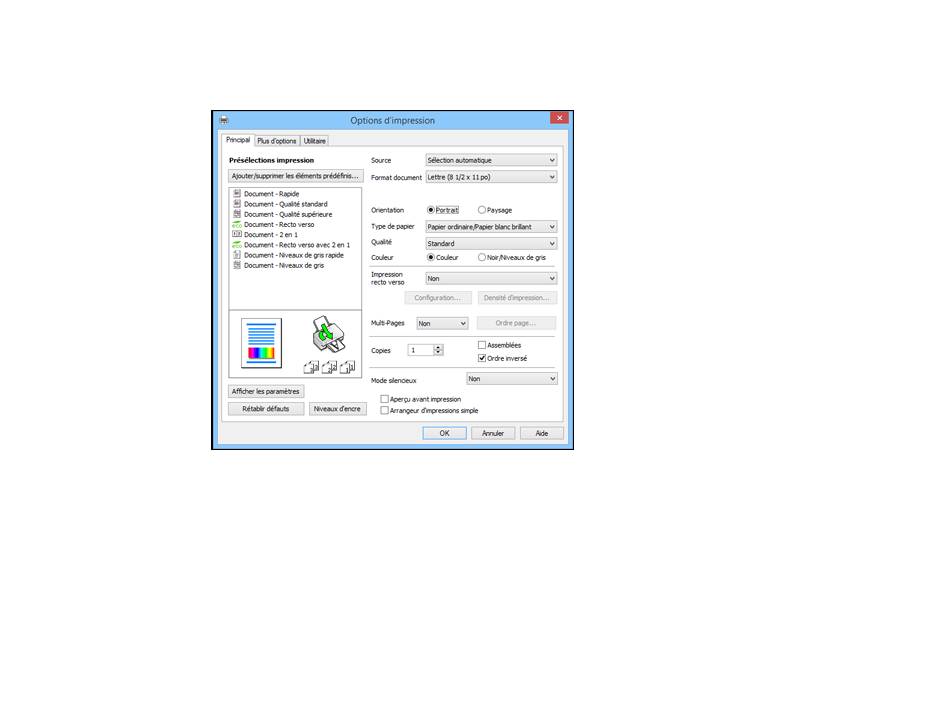Open the Qualité dropdown

(x=491, y=244)
